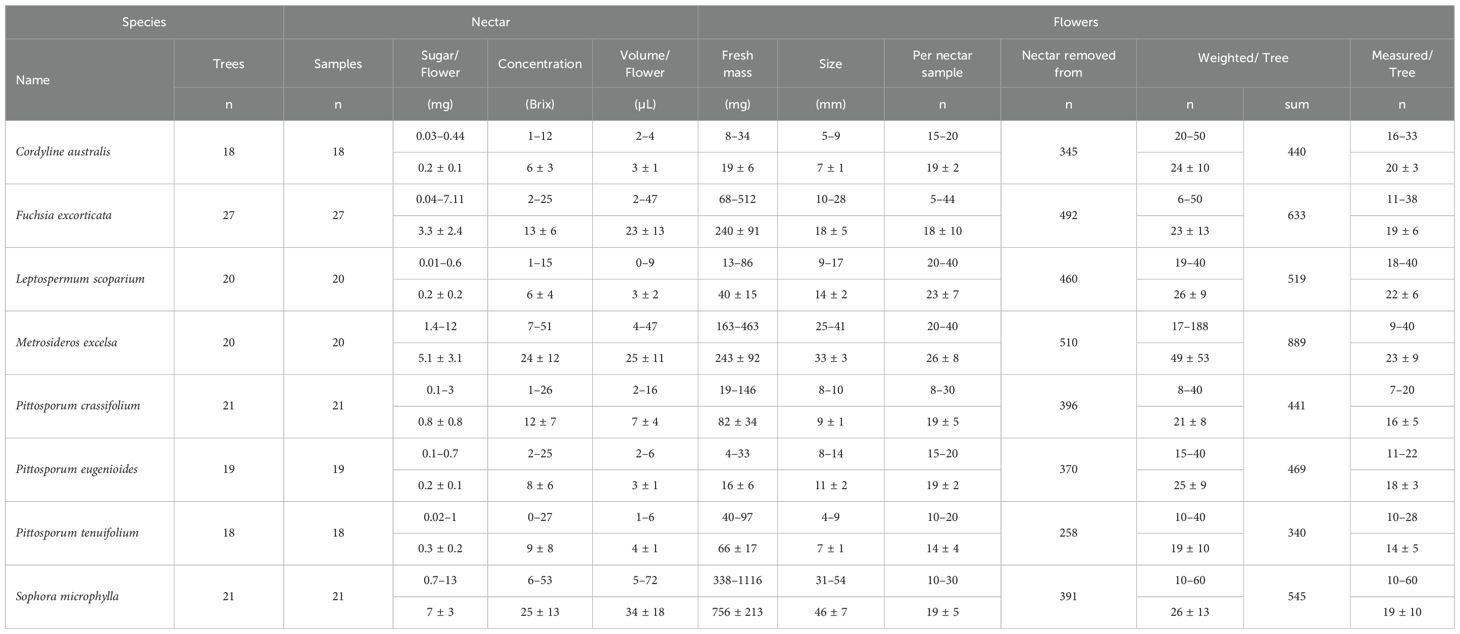Click the Flowers group header
This screenshot has height=634, width=1460.
[x=1076, y=21]
